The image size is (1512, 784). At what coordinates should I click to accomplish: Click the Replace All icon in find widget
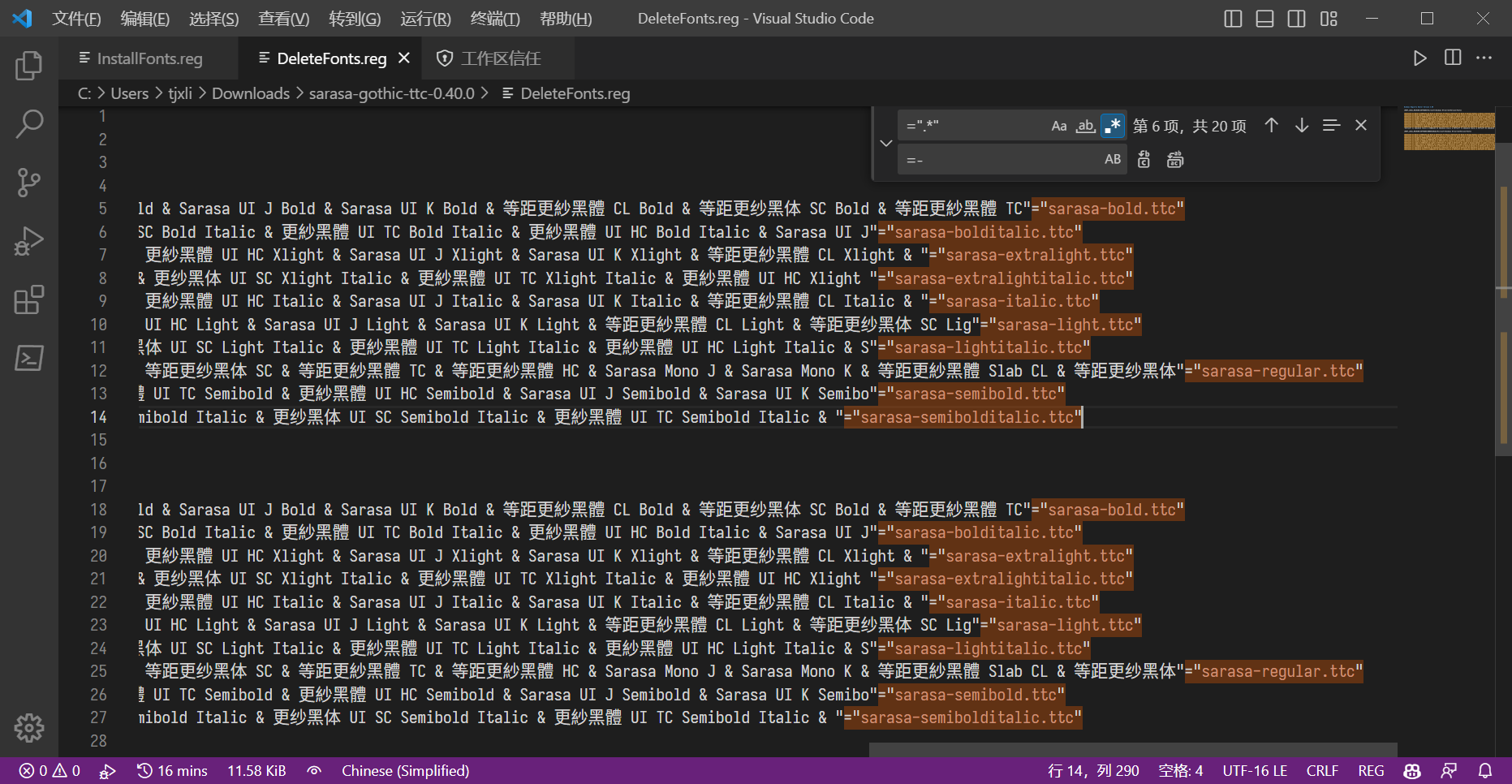pos(1174,160)
